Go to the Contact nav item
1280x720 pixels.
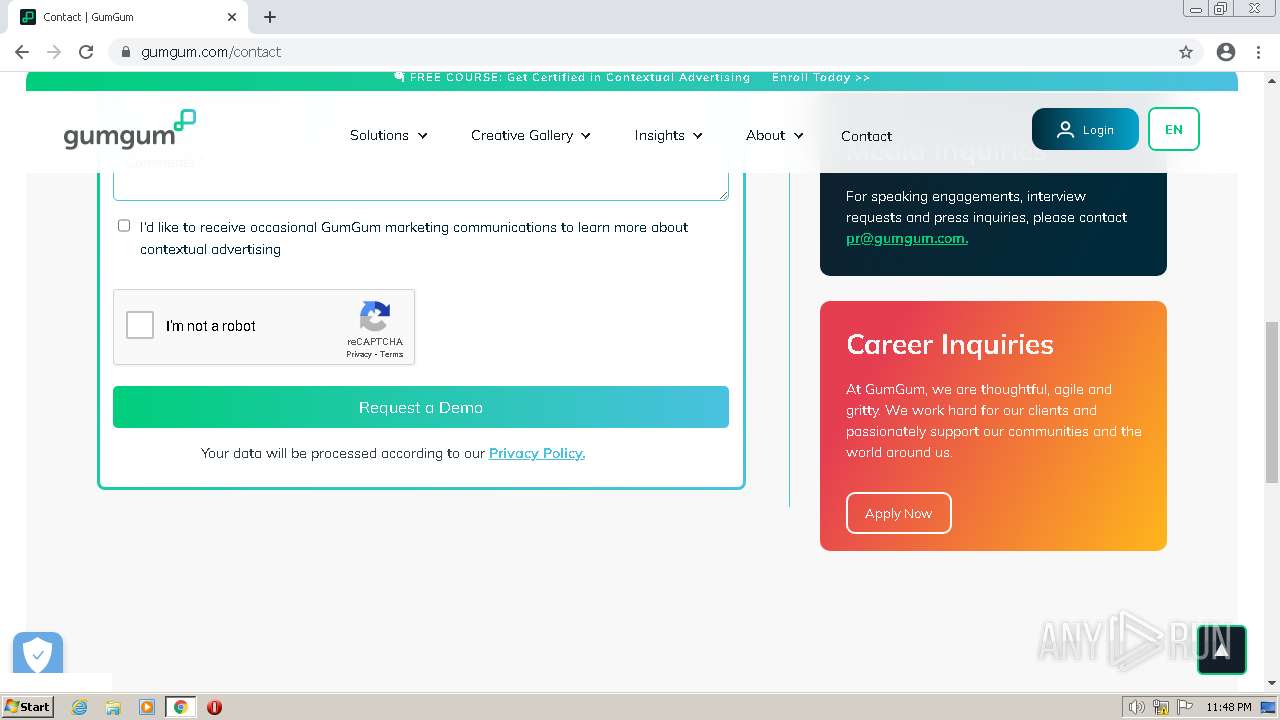point(866,136)
